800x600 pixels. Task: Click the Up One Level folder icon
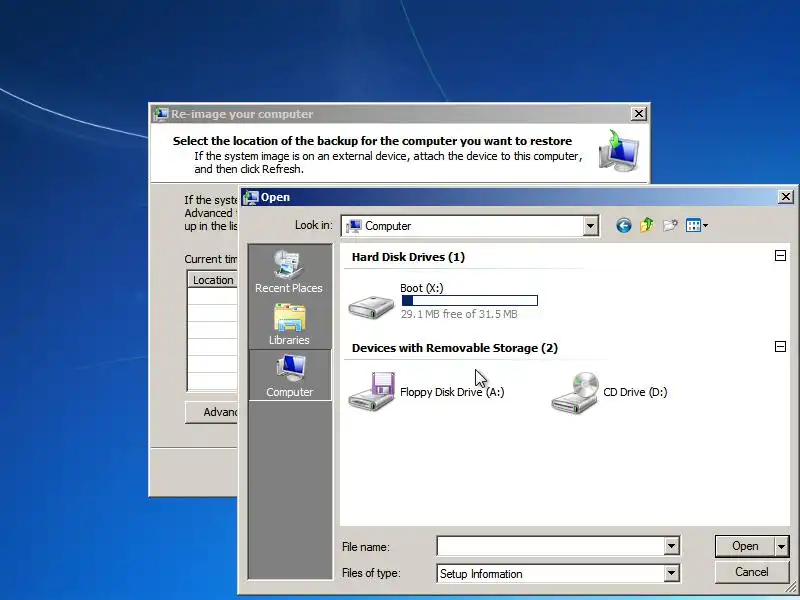[x=646, y=225]
